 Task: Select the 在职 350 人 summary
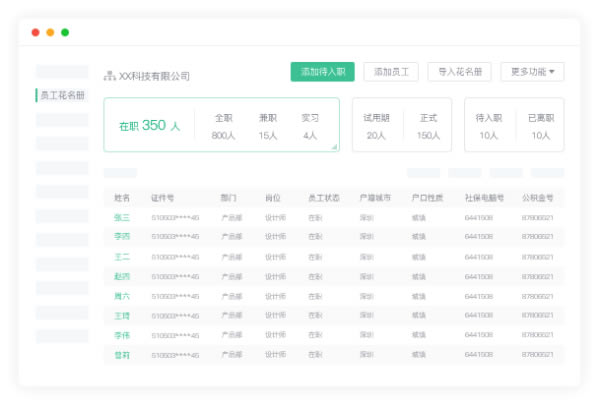[x=149, y=126]
